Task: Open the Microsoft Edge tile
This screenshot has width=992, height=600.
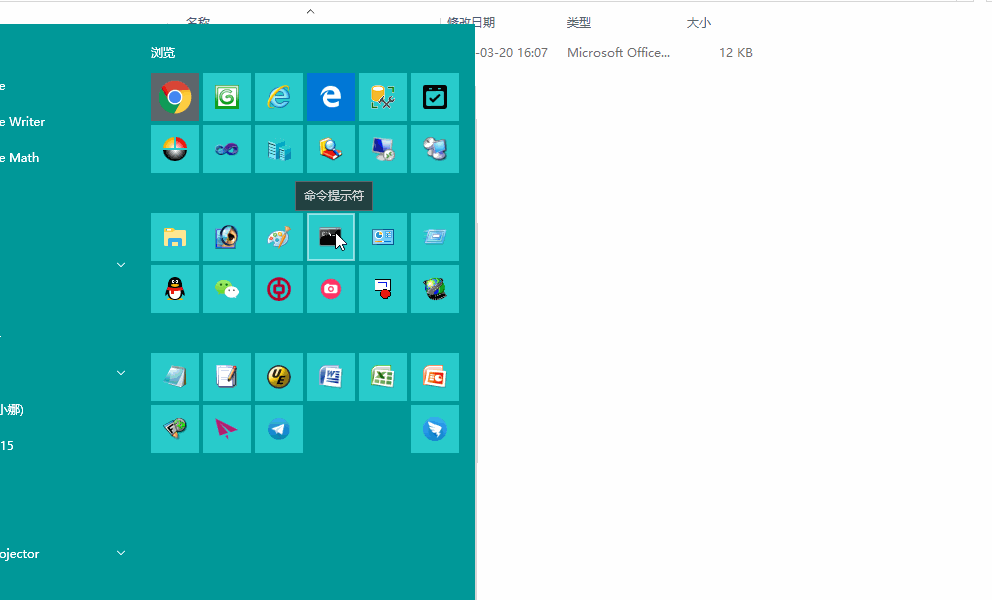Action: [x=331, y=97]
